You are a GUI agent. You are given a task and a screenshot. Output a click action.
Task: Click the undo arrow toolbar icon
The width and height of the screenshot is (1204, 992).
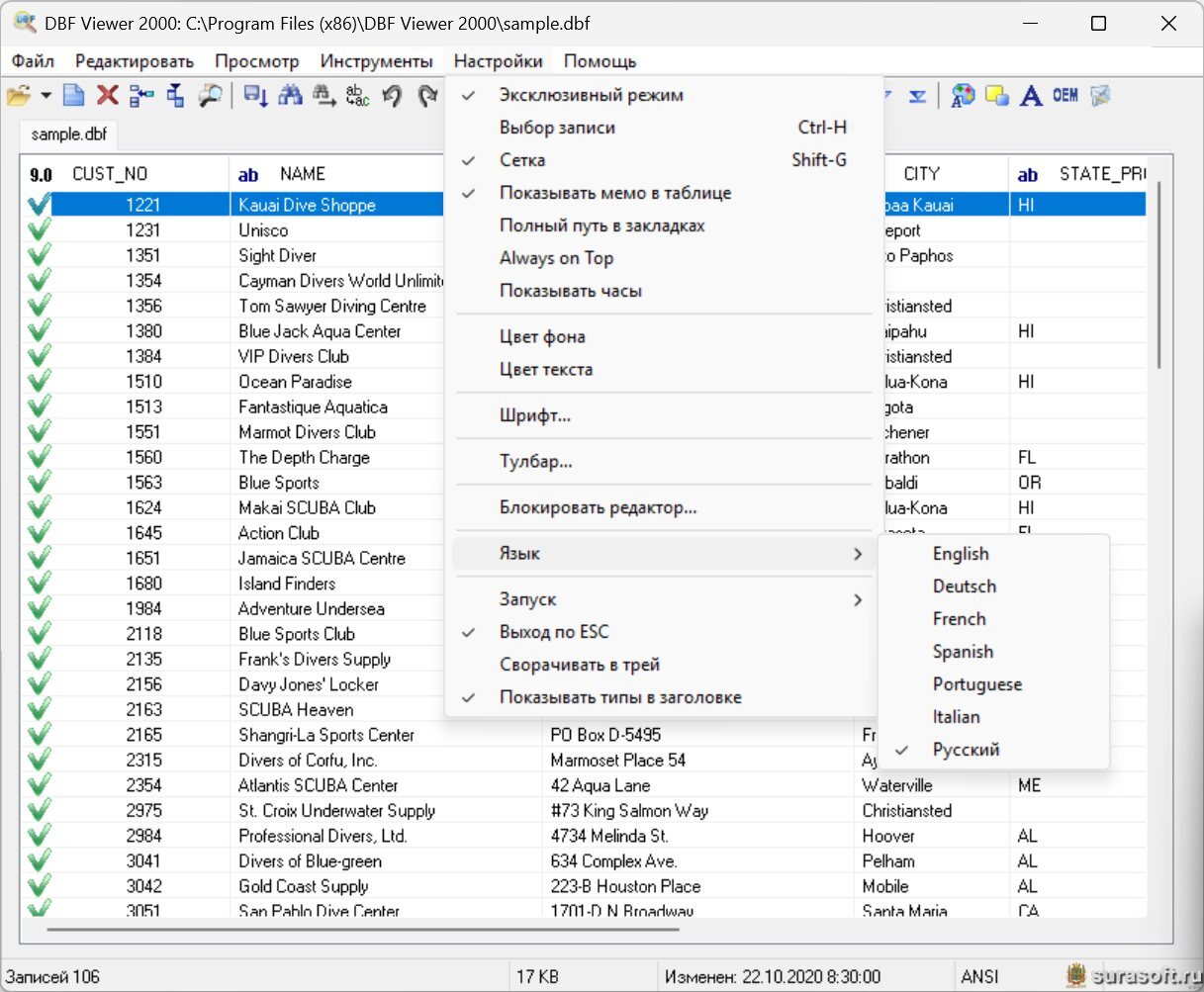(392, 96)
